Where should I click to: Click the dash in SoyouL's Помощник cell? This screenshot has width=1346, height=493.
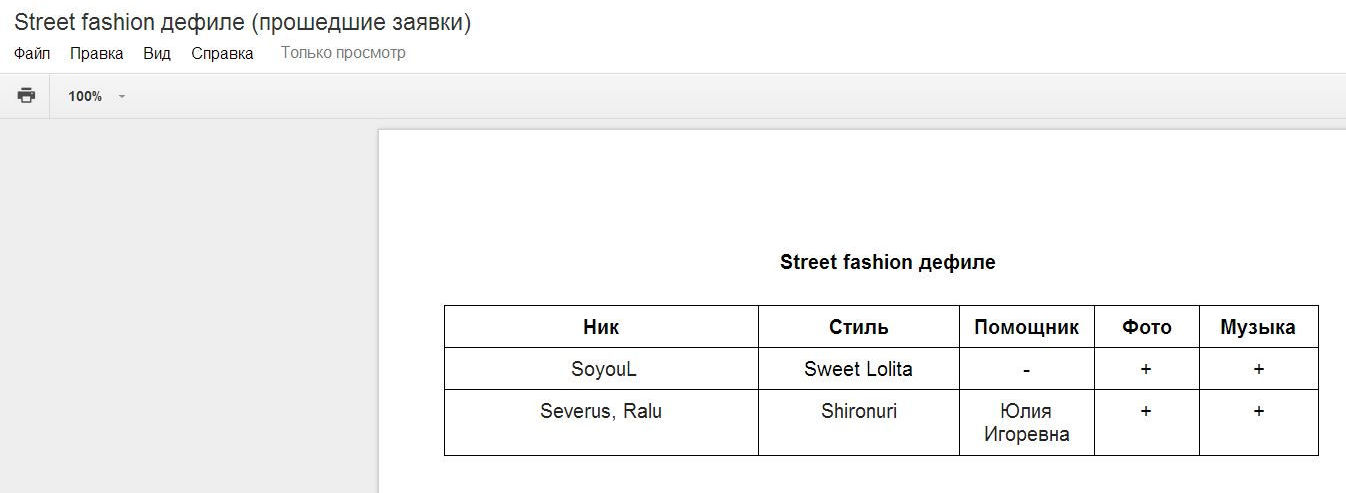point(1026,370)
